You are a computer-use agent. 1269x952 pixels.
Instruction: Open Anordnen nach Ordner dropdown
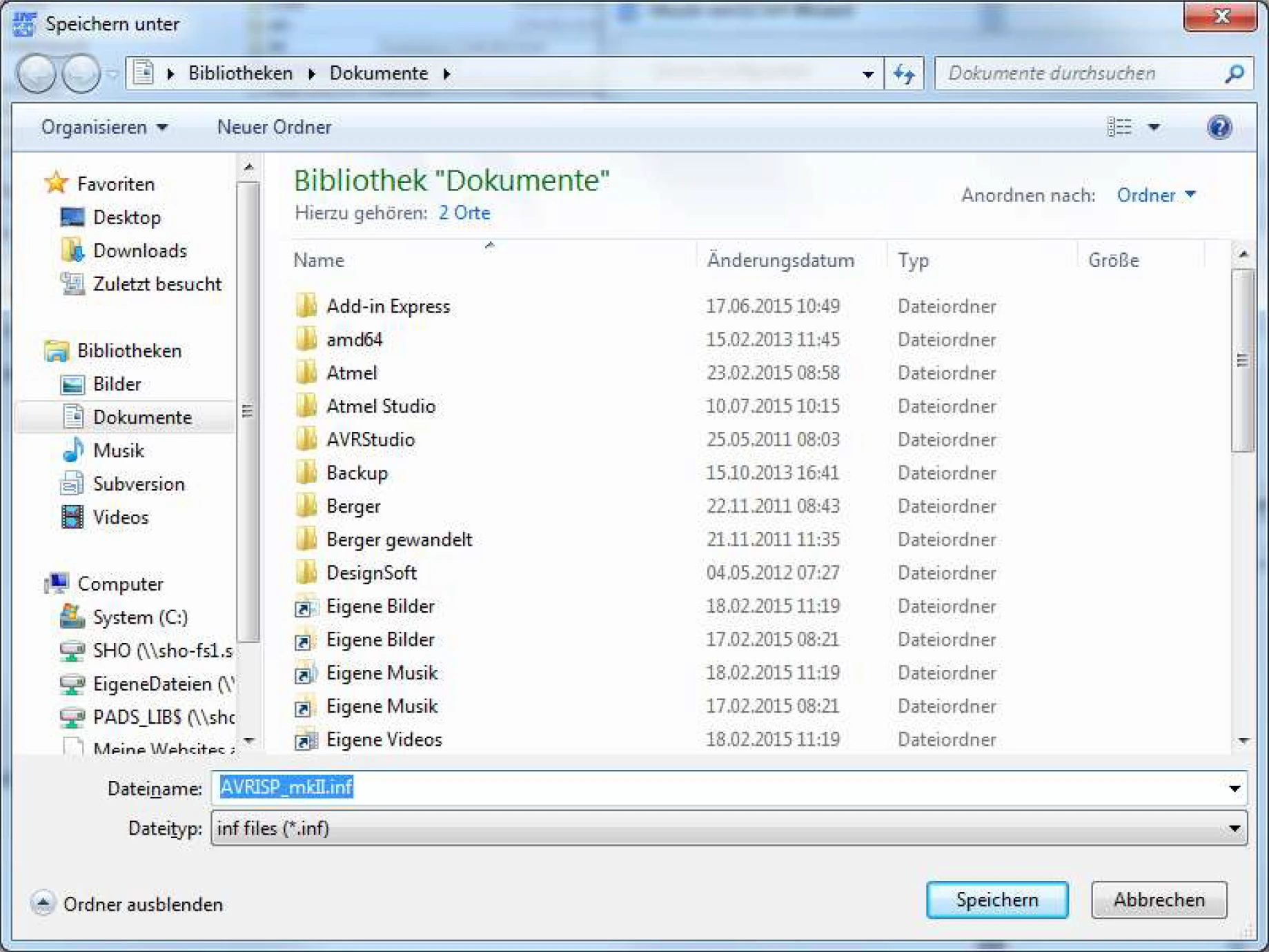1155,195
